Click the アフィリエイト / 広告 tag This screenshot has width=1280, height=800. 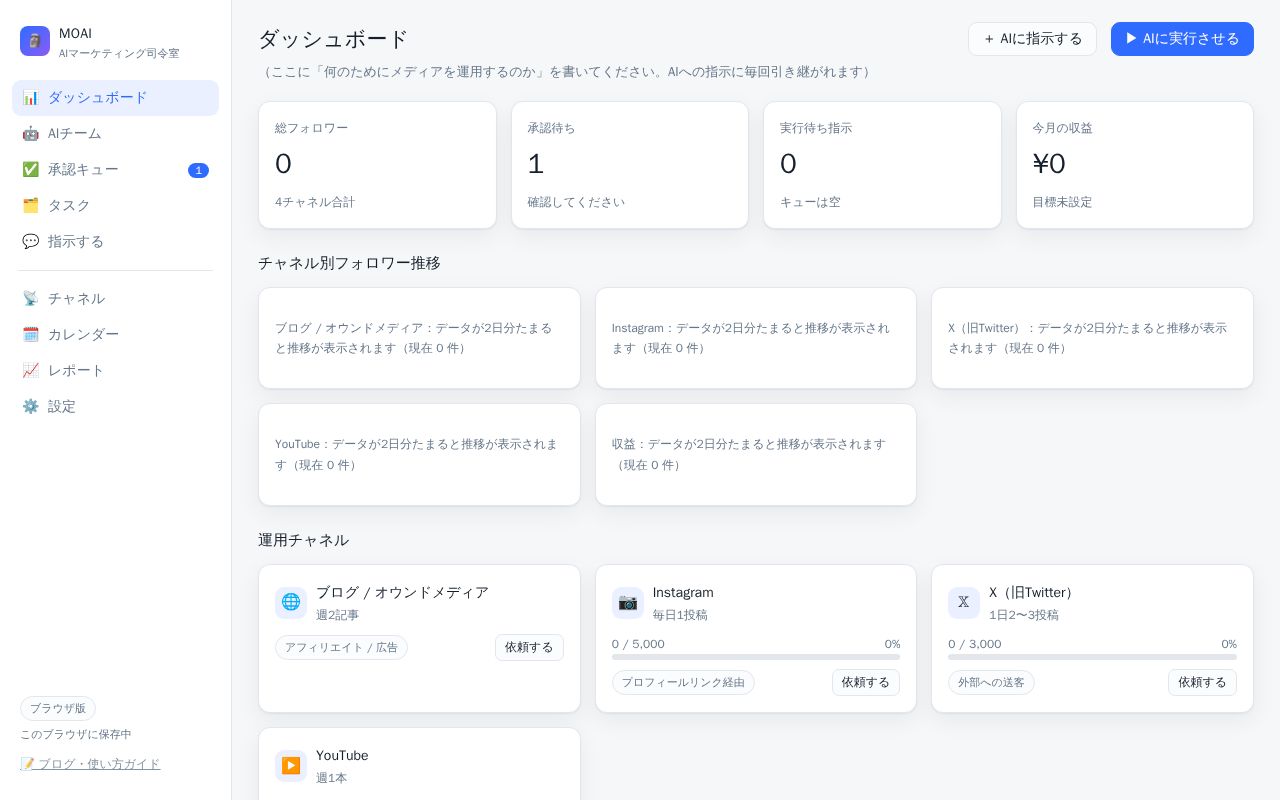pyautogui.click(x=341, y=648)
